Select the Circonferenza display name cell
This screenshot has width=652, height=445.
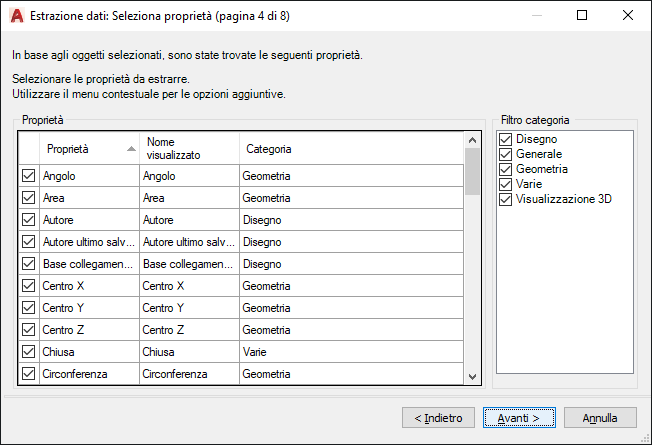(188, 375)
